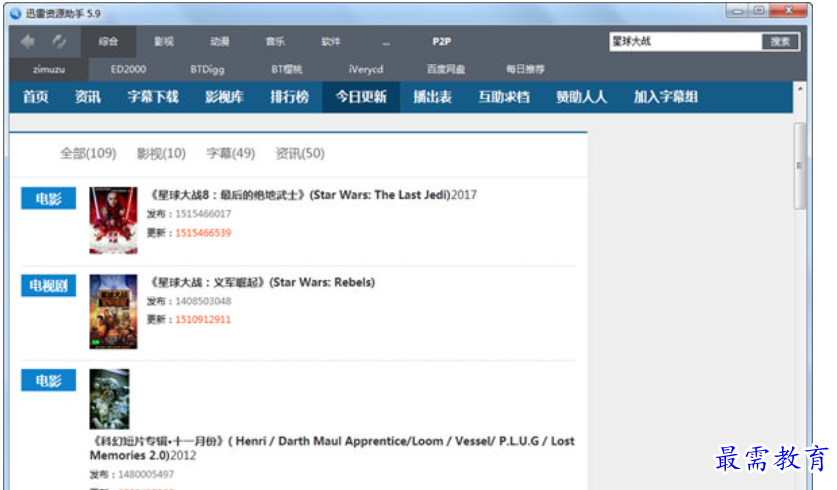Image resolution: width=837 pixels, height=490 pixels.
Task: Click the search field containing 星球大战
Action: coord(685,42)
